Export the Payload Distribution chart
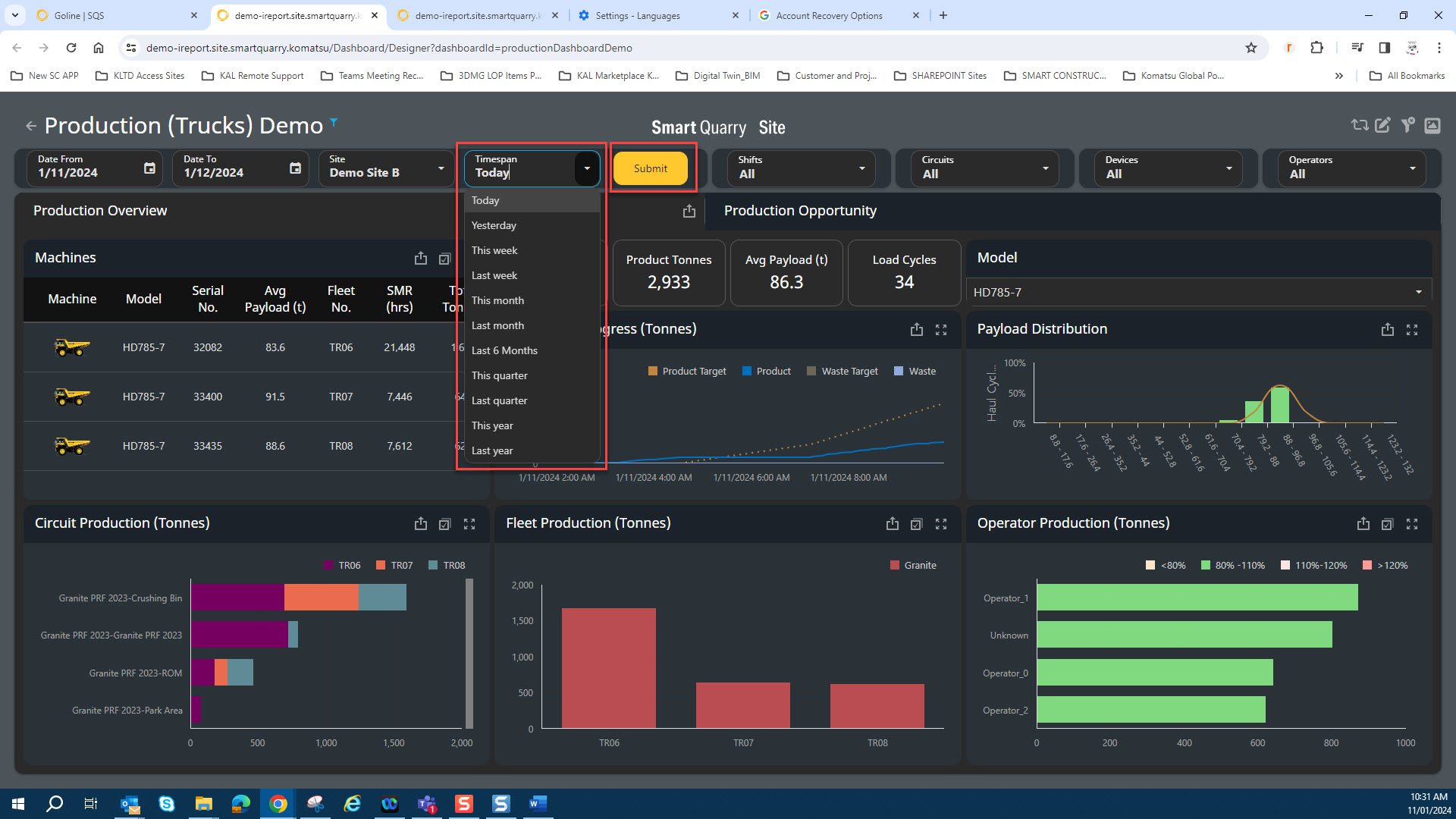1456x819 pixels. [1388, 329]
